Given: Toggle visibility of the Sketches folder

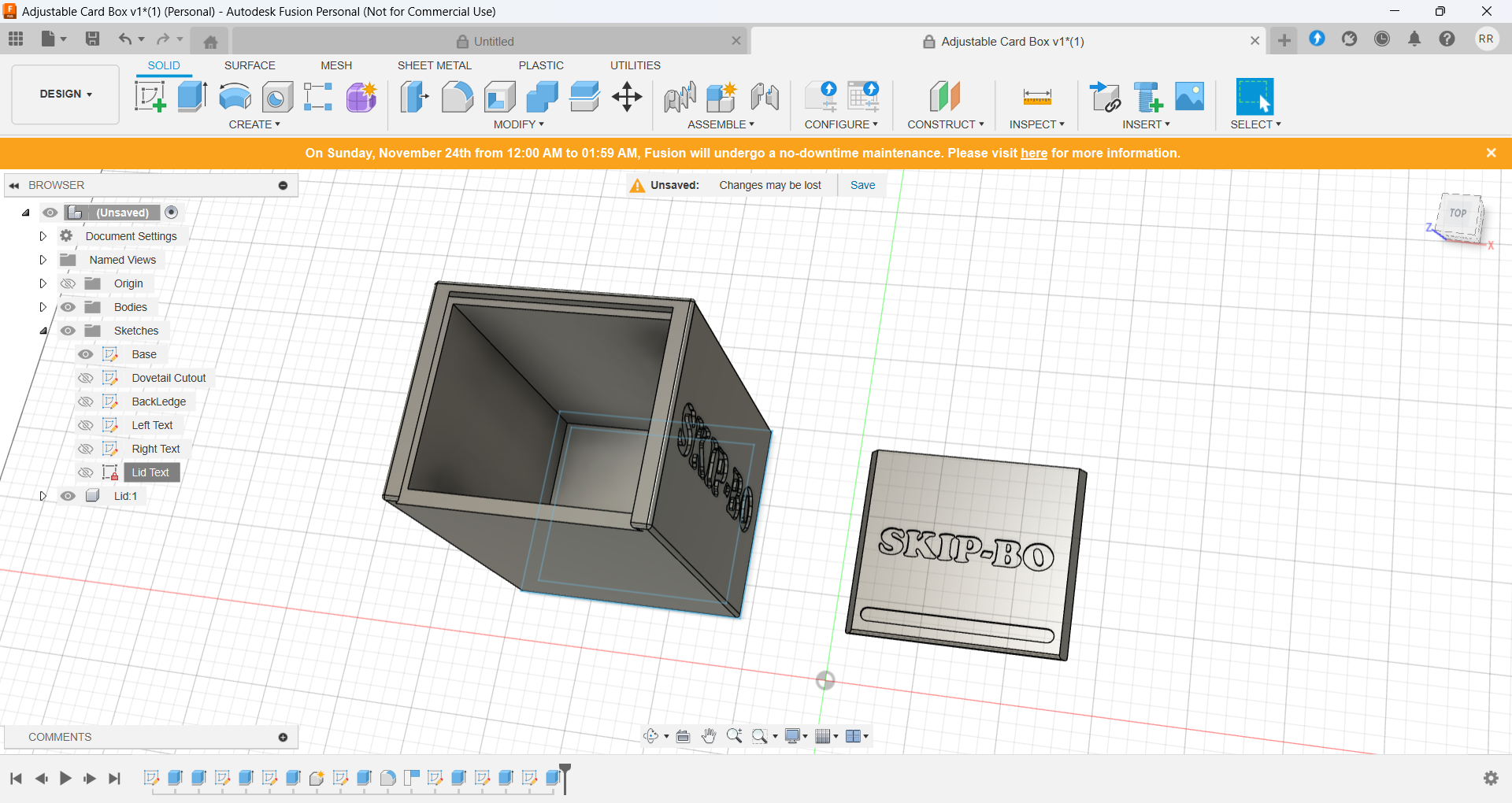Looking at the screenshot, I should 69,331.
